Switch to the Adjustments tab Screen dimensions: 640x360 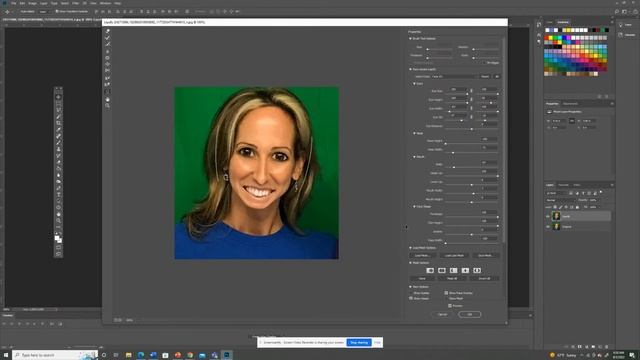click(570, 104)
